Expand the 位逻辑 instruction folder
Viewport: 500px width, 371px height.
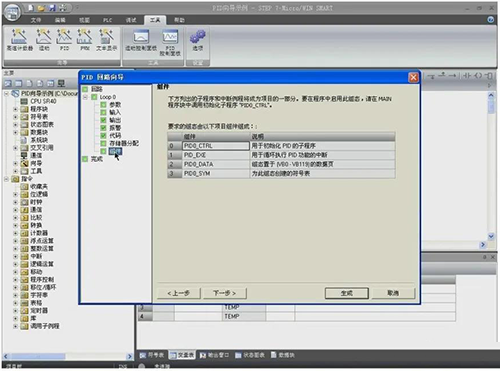15,194
